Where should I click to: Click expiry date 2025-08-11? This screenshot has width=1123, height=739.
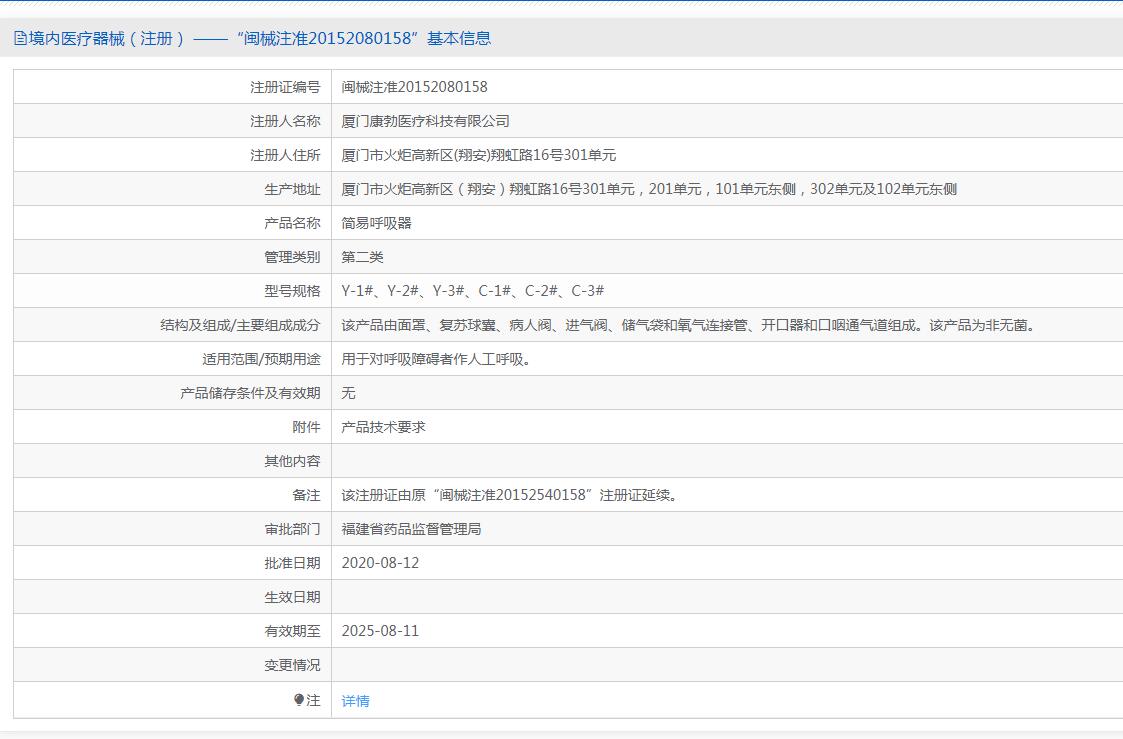coord(380,631)
